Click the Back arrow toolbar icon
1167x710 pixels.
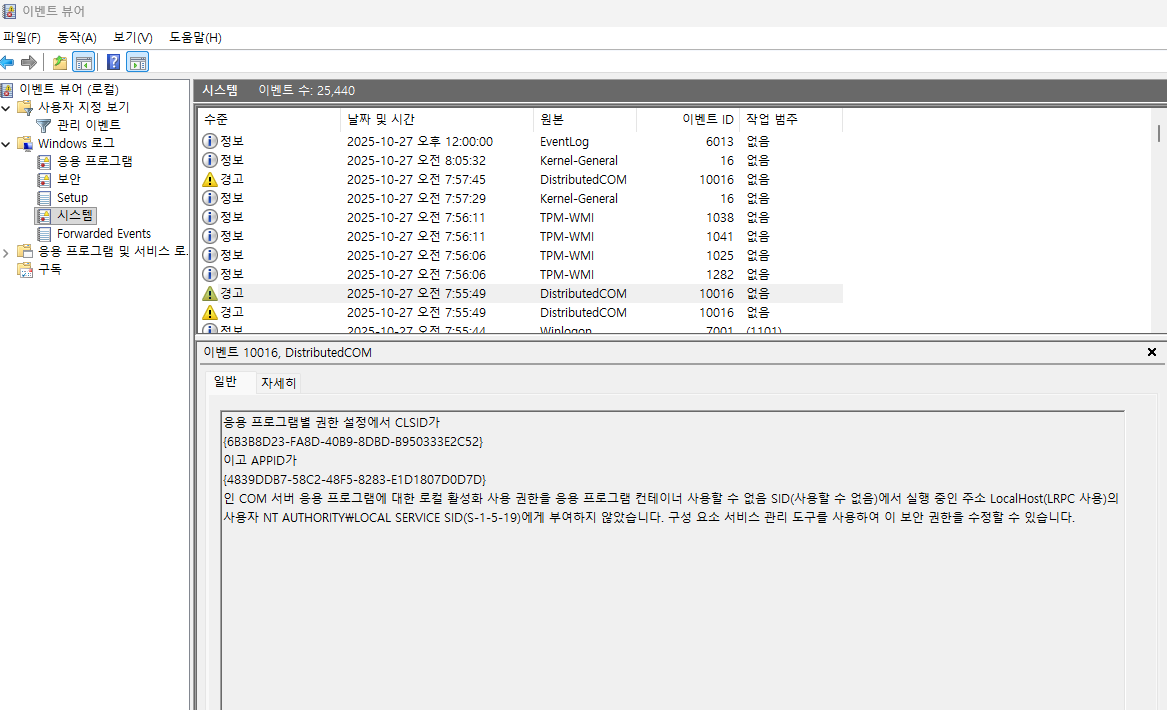click(7, 63)
